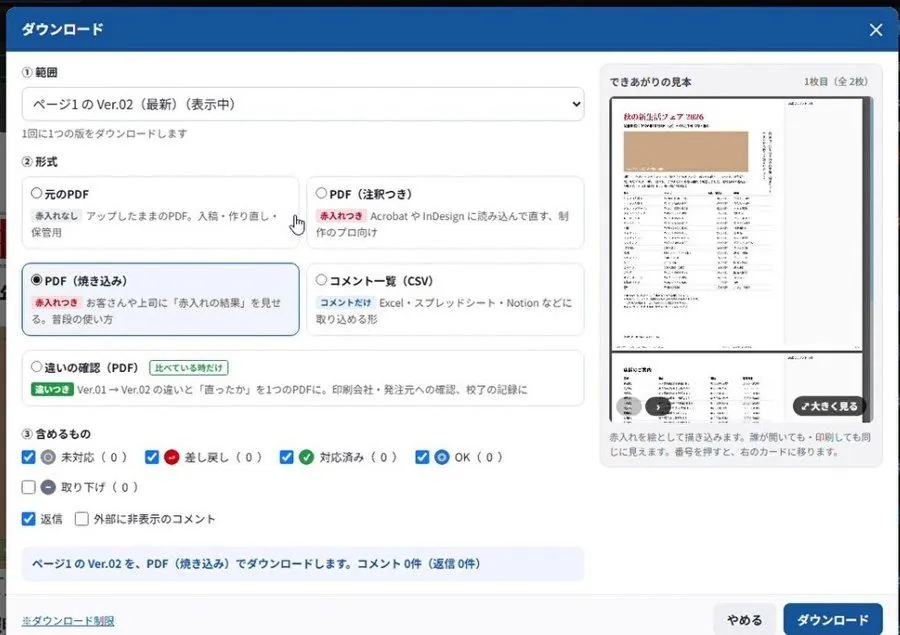The height and width of the screenshot is (635, 900).
Task: Toggle the 返信 checkbox
Action: tap(28, 519)
